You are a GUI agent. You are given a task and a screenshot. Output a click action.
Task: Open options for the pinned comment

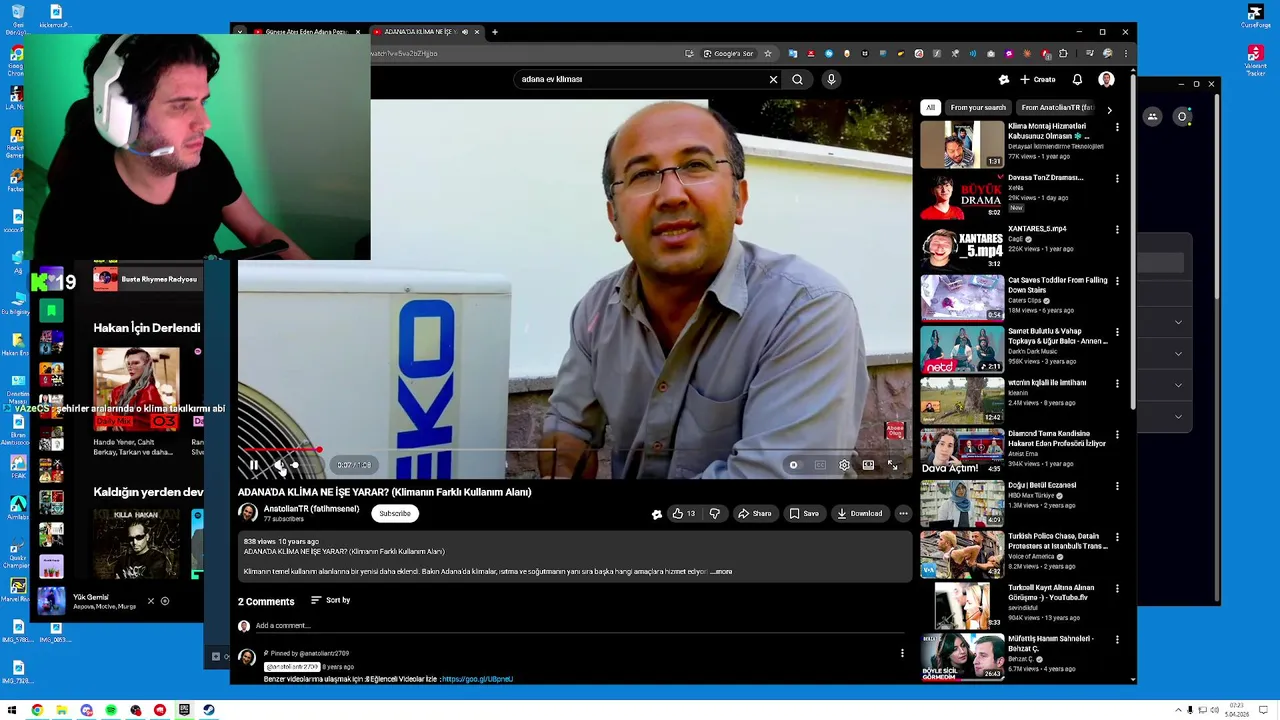tap(902, 653)
